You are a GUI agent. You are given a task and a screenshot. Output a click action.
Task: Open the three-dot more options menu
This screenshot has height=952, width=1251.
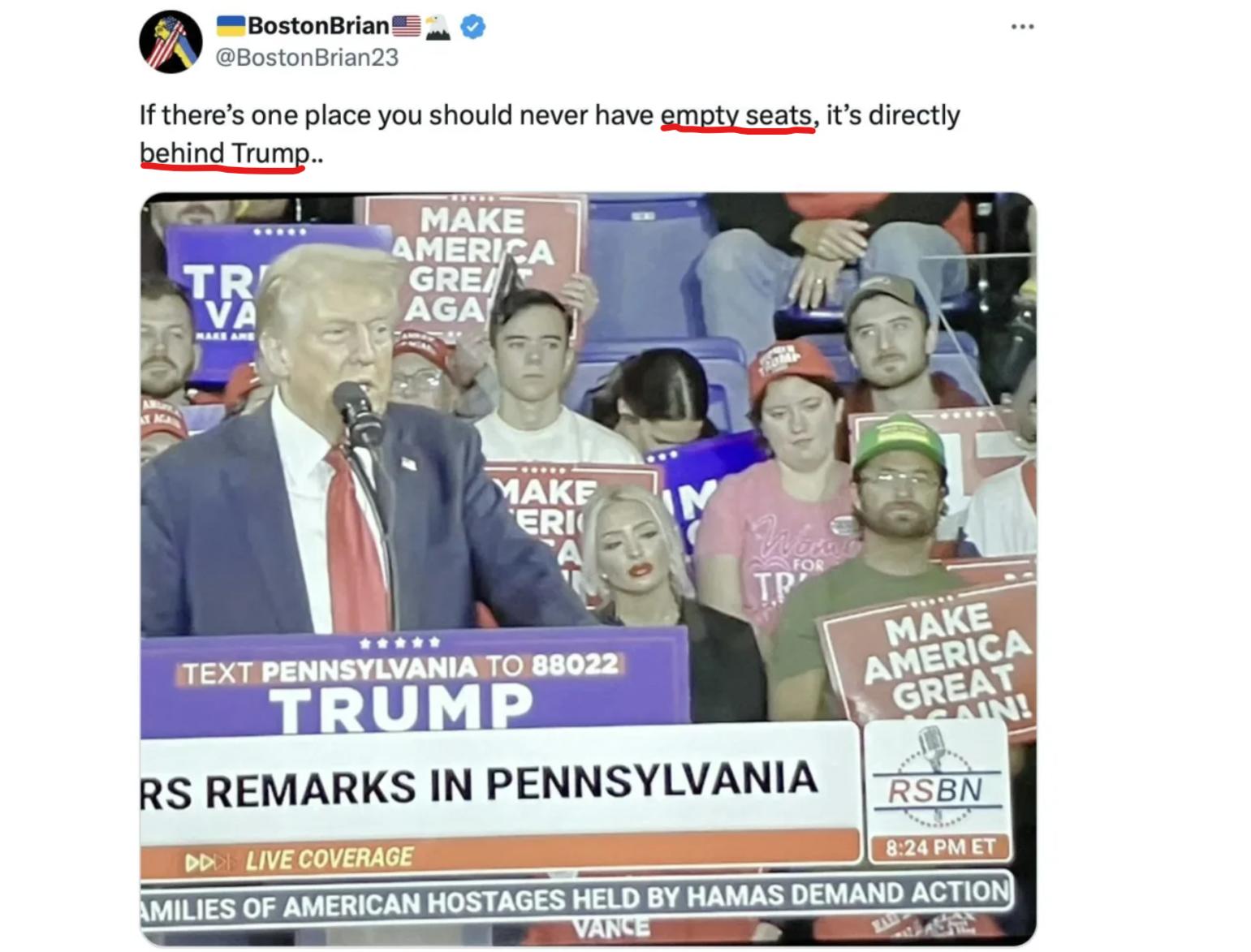coord(1022,28)
